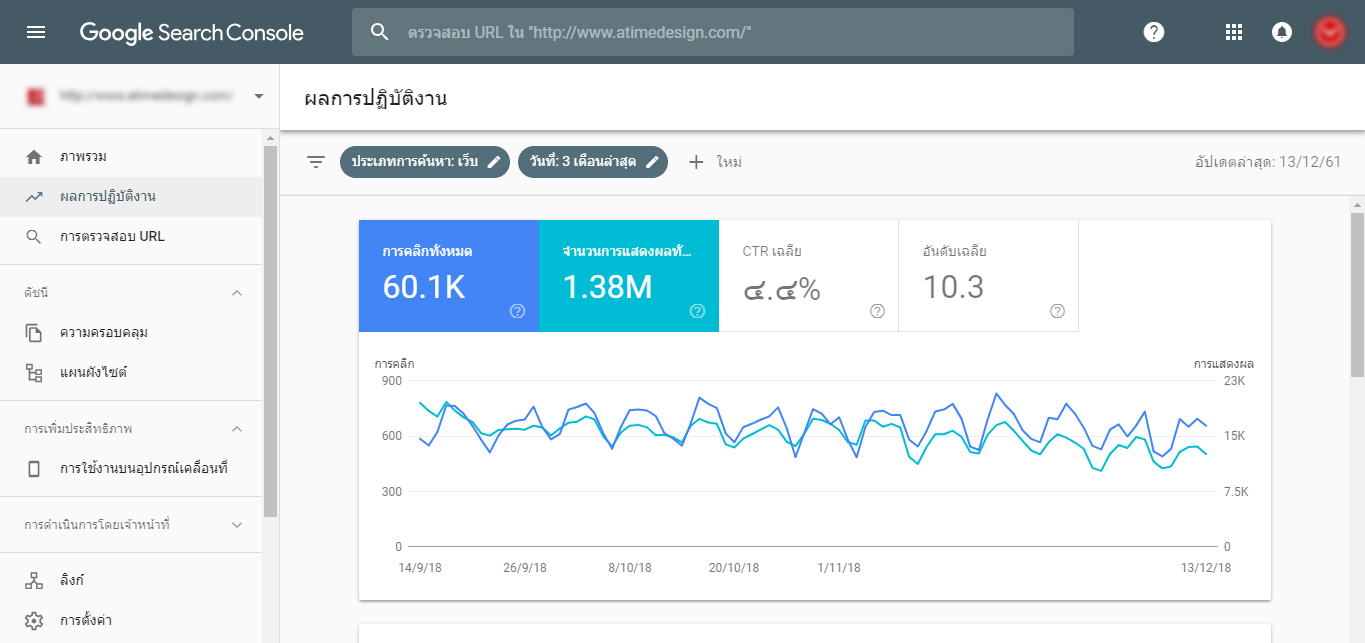
Task: Toggle the total impressions metric card
Action: click(628, 275)
